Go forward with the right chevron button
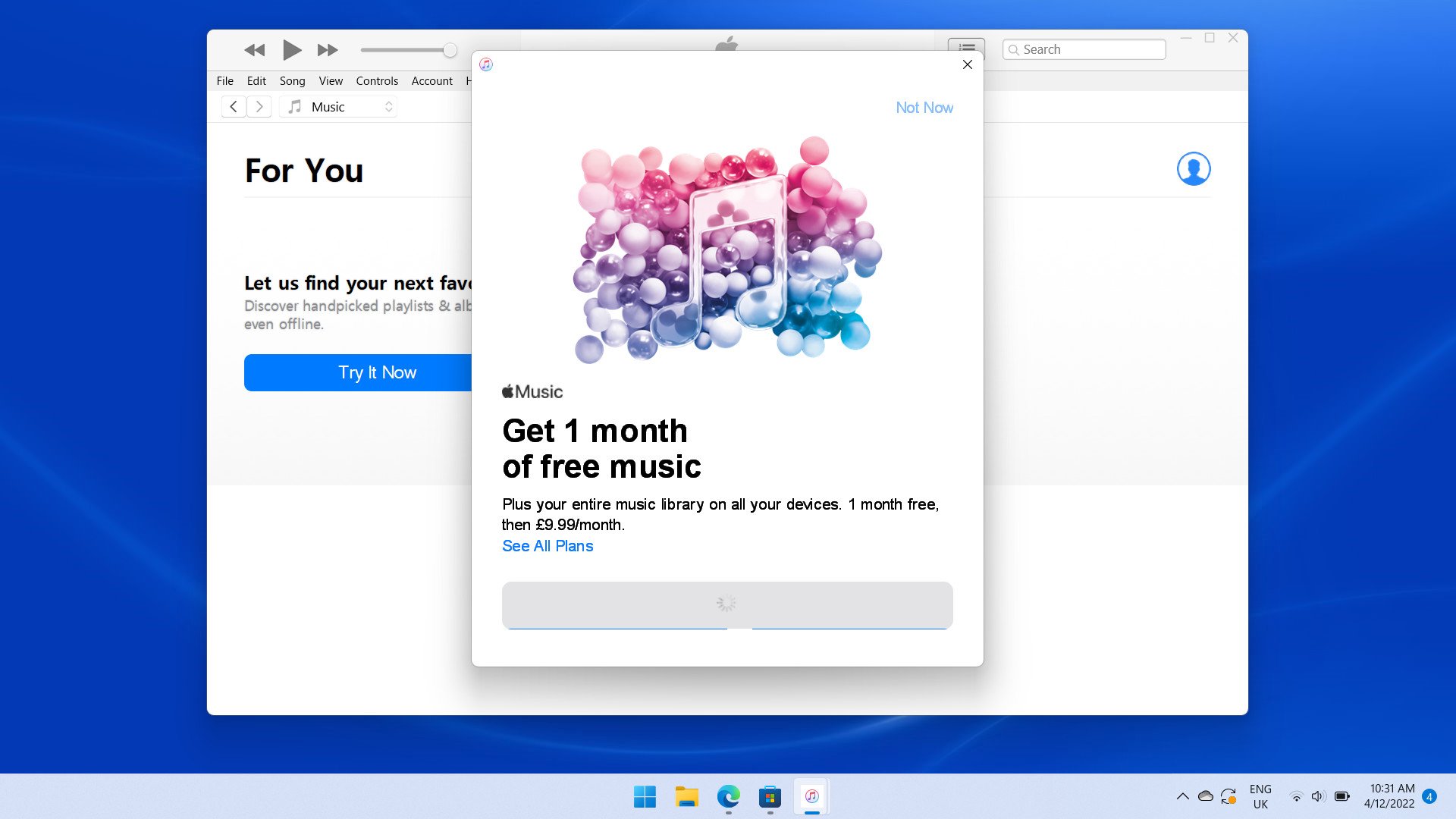 (259, 107)
